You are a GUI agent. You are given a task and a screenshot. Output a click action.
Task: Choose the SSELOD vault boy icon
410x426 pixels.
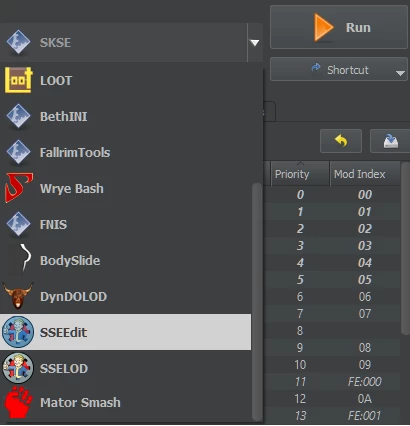[x=18, y=368]
